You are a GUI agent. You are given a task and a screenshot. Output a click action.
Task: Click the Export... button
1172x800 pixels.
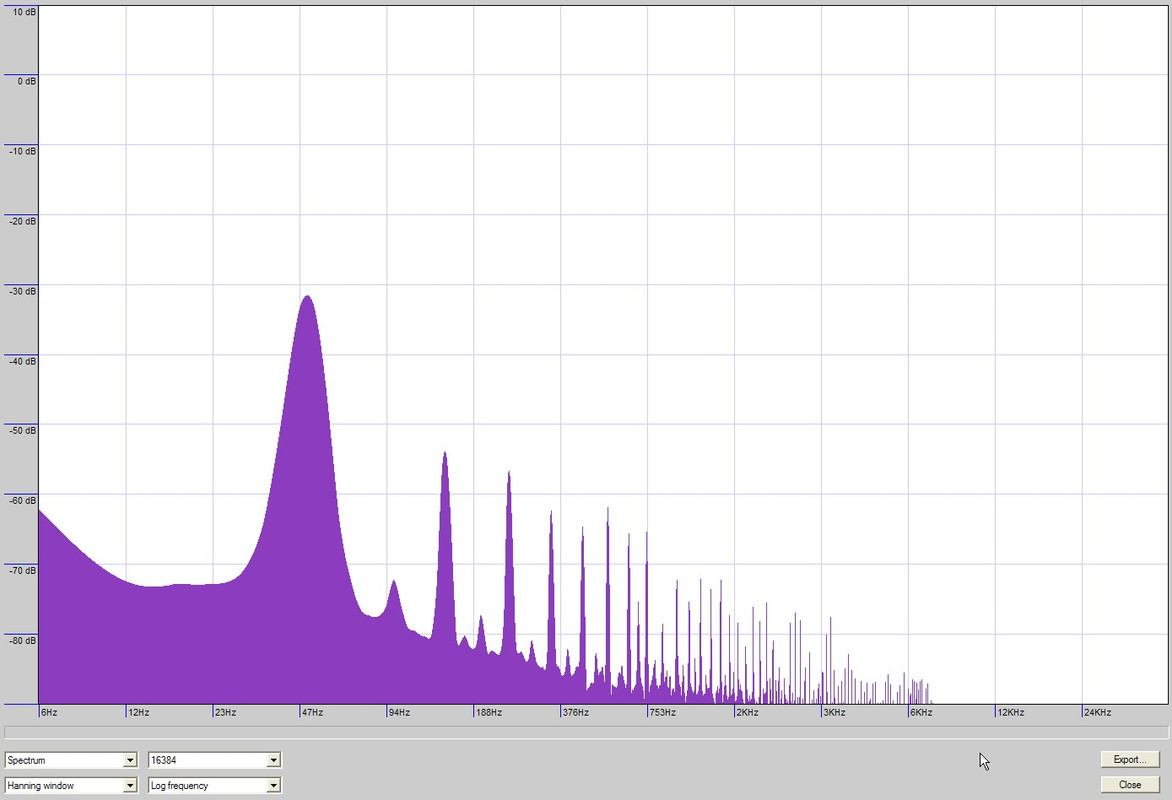coord(1129,760)
